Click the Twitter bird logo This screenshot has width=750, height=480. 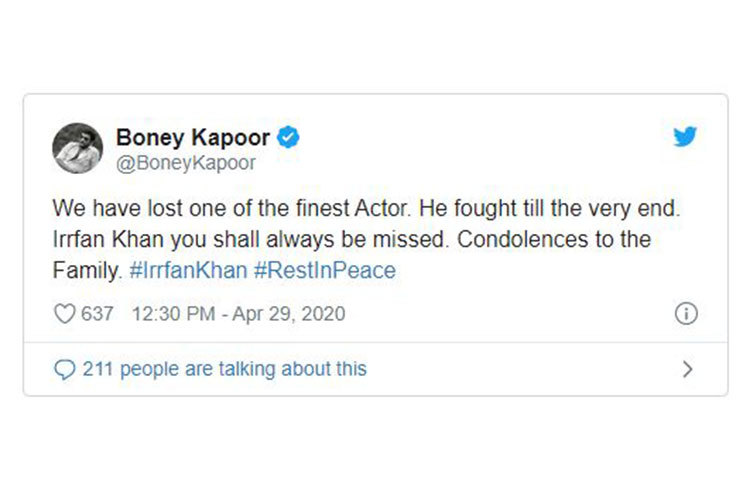click(x=685, y=137)
